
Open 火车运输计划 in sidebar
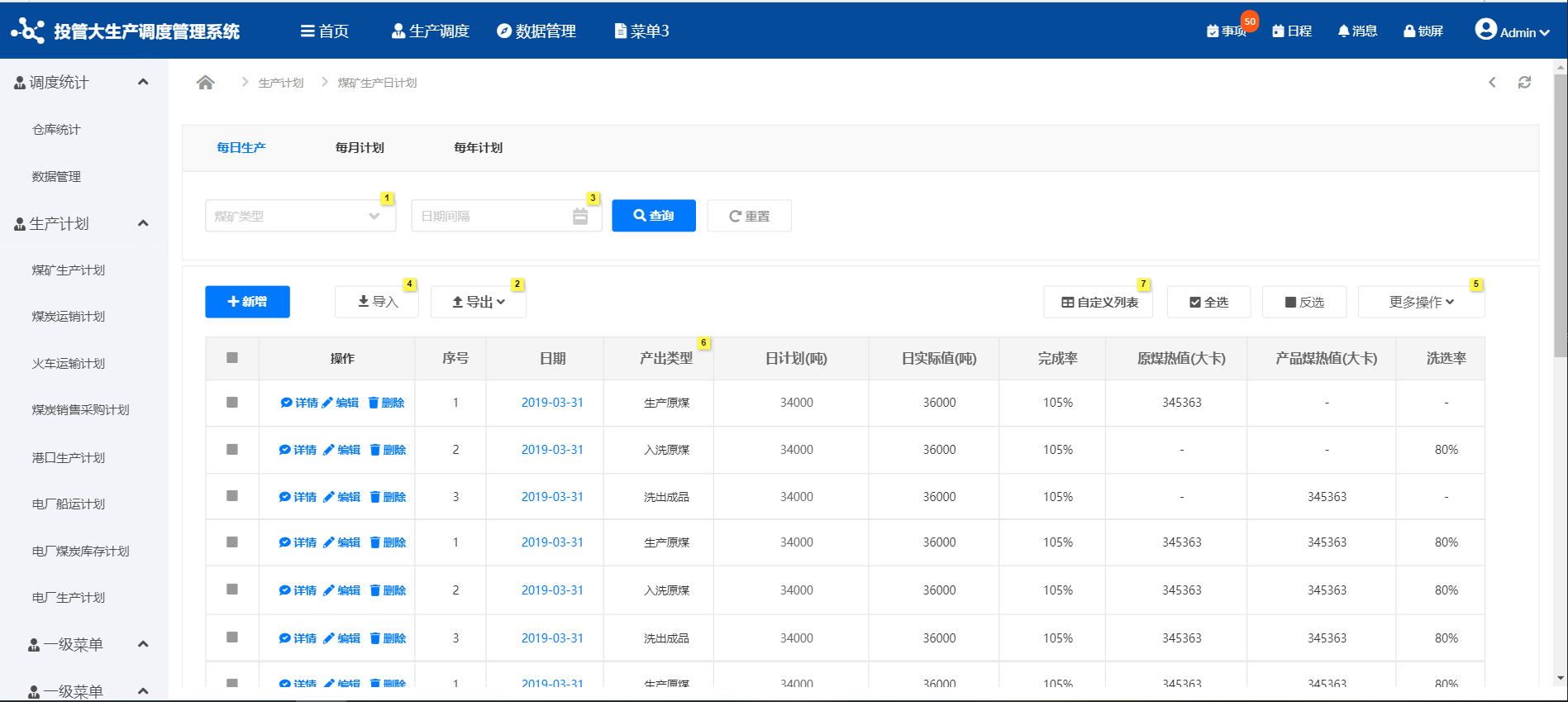pos(69,363)
